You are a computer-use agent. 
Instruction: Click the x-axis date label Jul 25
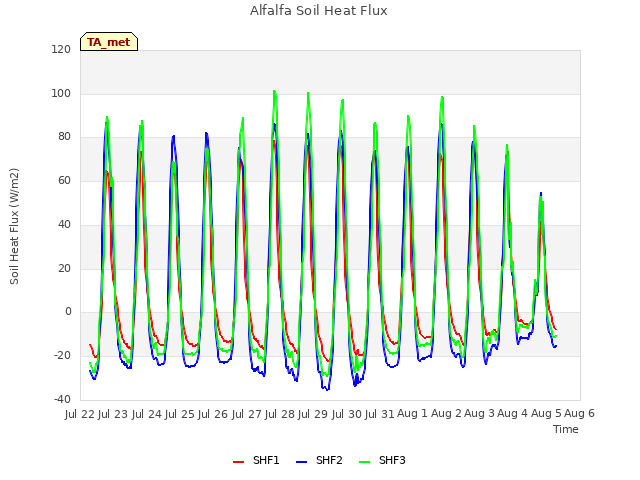179,414
